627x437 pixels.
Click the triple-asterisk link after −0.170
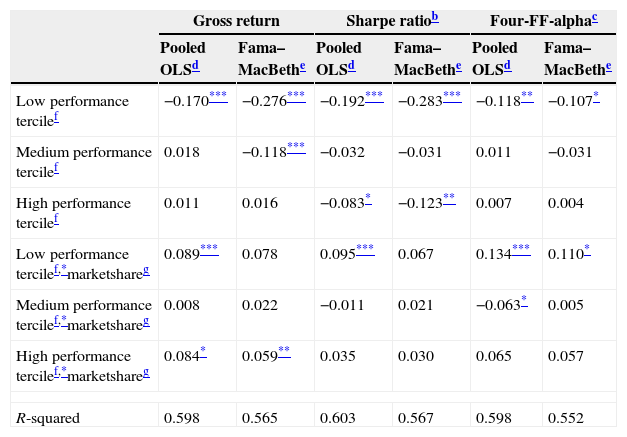[220, 96]
